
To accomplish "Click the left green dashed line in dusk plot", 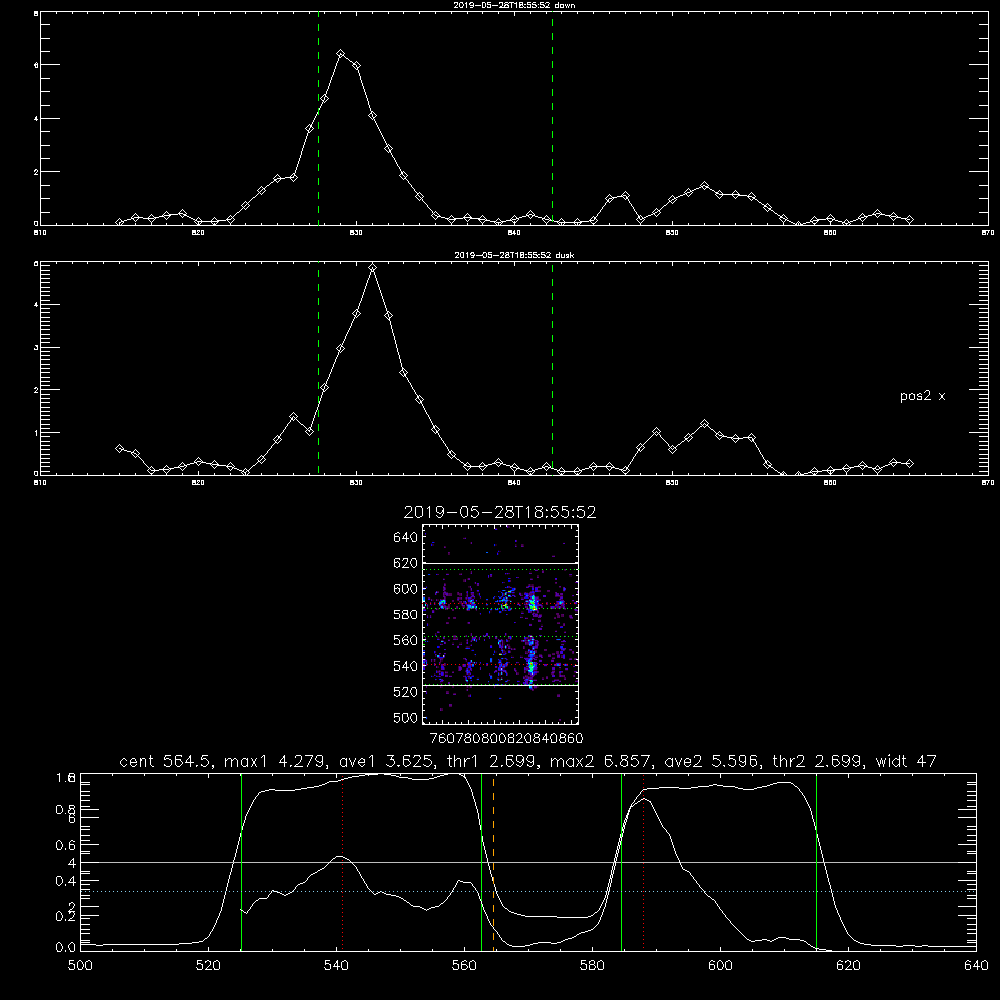I will pos(318,369).
